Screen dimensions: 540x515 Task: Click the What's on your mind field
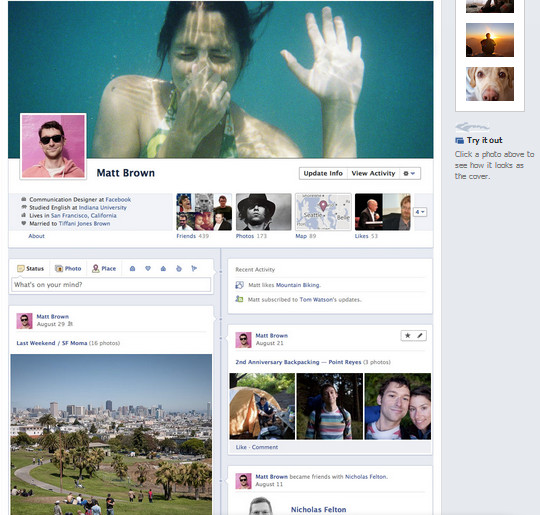(x=111, y=285)
